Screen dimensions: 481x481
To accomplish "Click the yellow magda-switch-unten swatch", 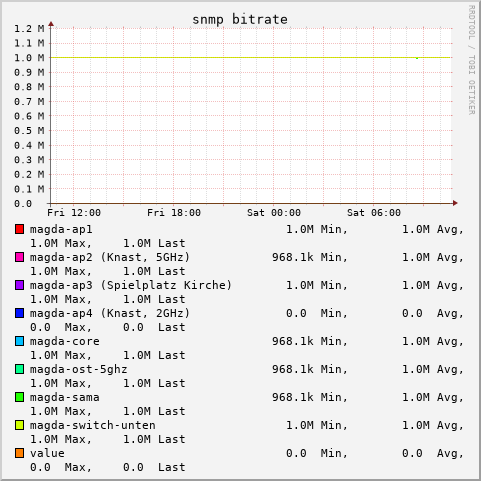I will click(19, 425).
